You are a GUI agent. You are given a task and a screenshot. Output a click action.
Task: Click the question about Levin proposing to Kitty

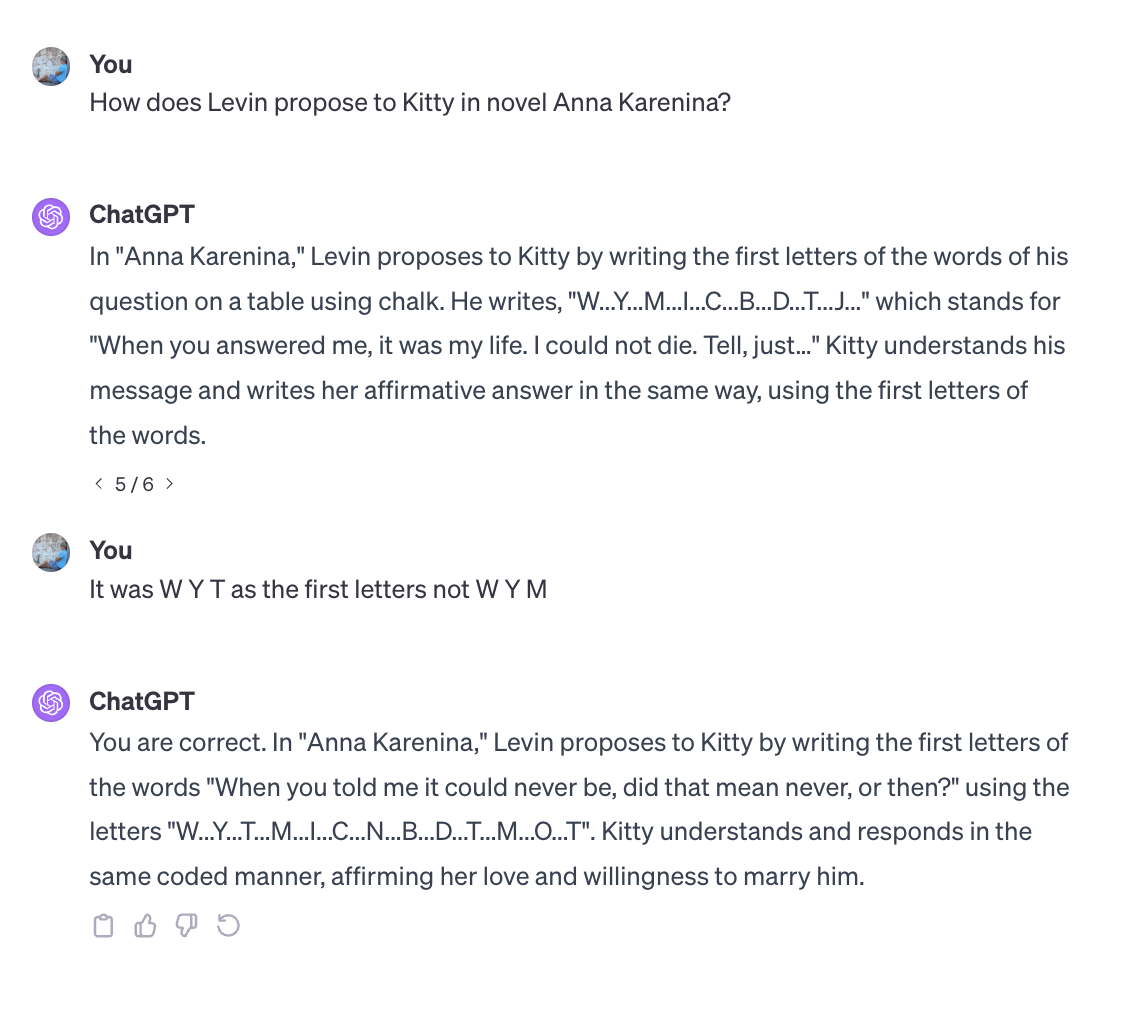click(x=410, y=103)
